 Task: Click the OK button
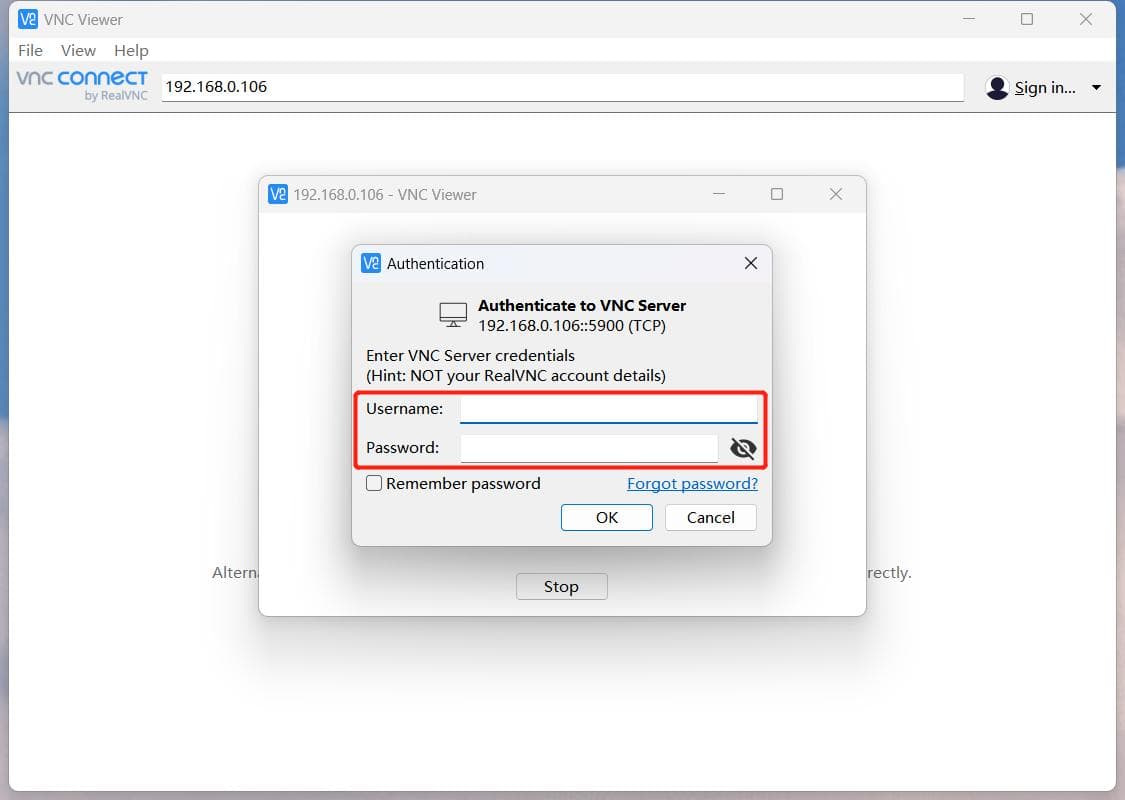[606, 517]
